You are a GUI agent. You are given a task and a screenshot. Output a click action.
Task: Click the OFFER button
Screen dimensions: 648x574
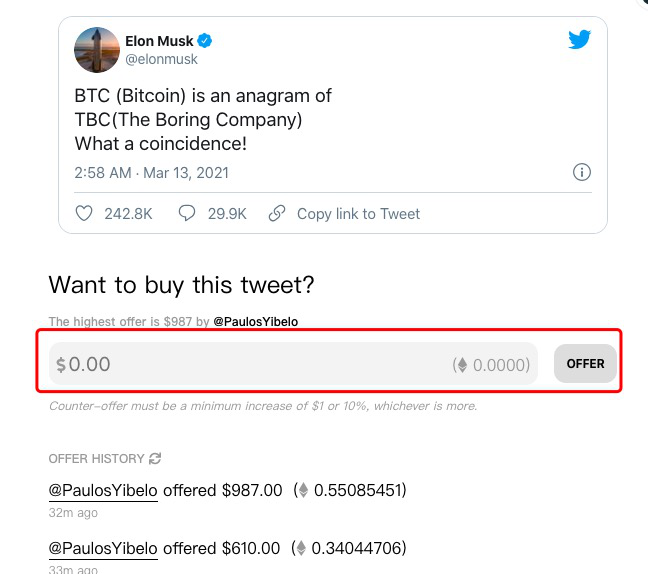[x=585, y=364]
